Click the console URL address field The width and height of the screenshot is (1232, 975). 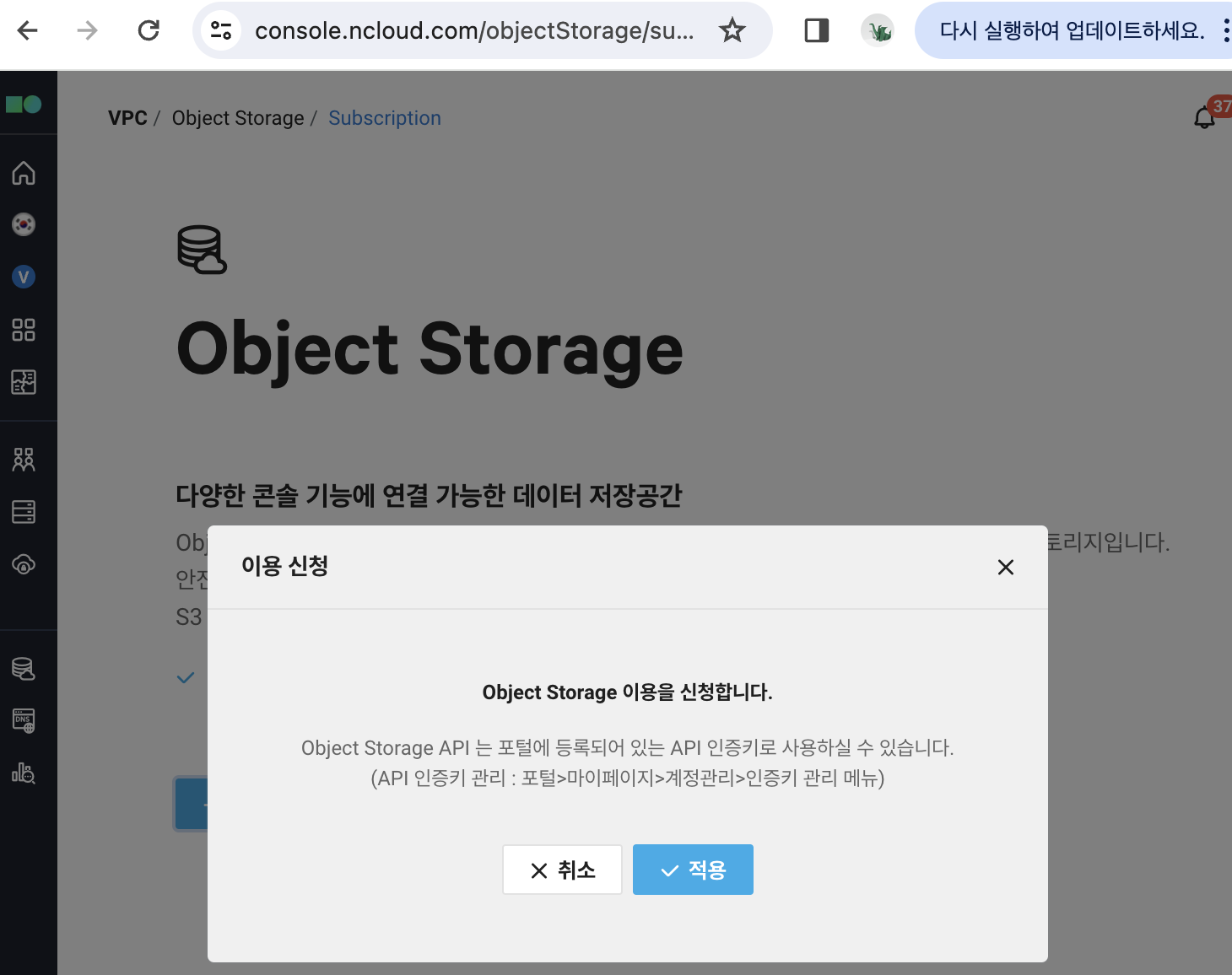pyautogui.click(x=474, y=31)
